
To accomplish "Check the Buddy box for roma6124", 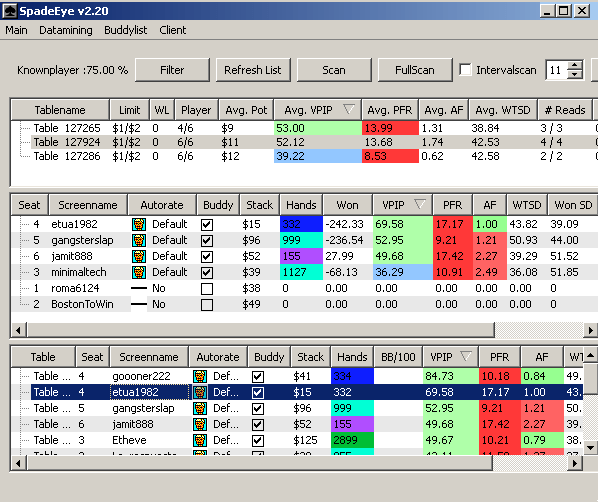I will tap(207, 289).
